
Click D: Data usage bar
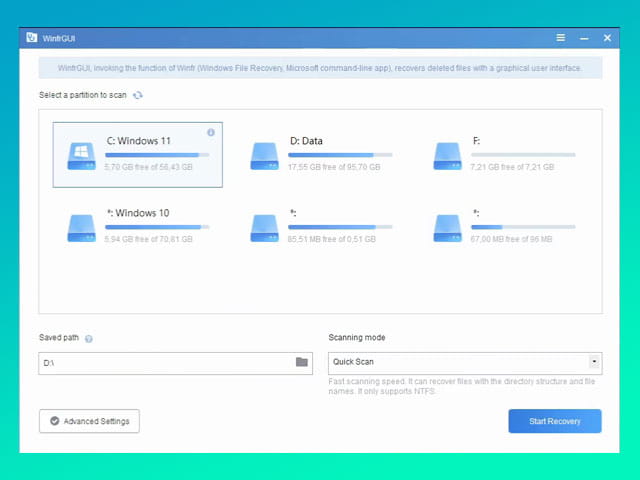point(340,155)
